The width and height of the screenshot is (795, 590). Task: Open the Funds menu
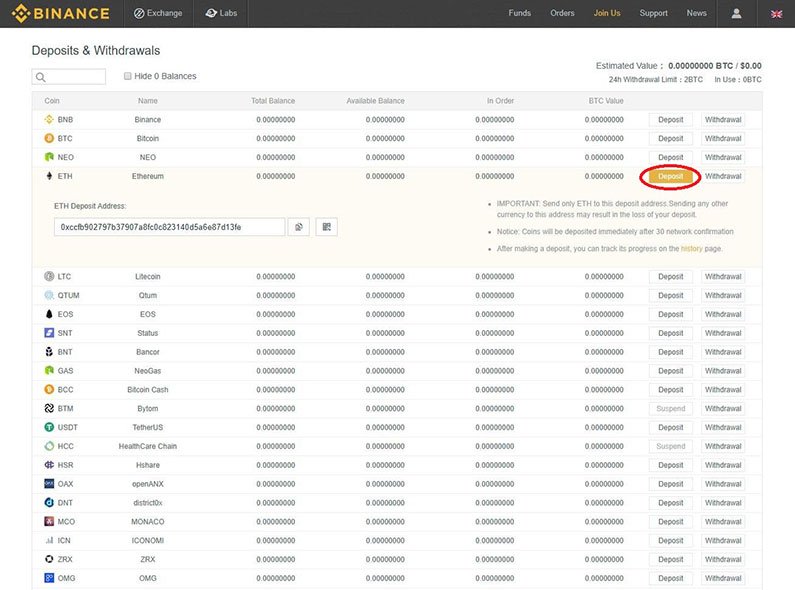coord(520,13)
